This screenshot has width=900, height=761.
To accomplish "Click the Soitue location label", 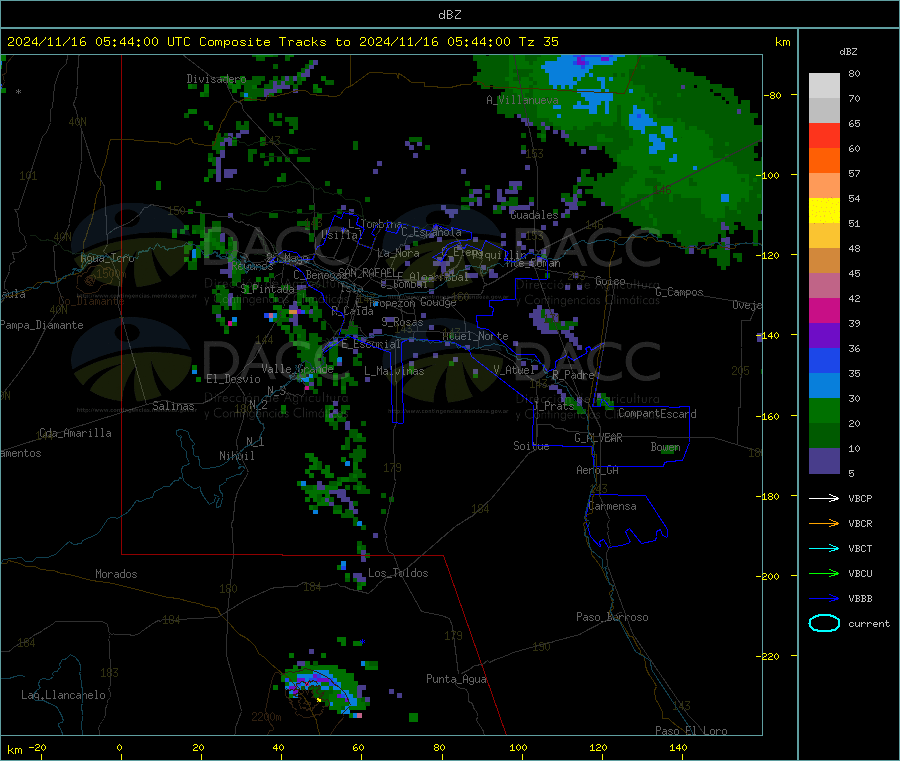I will pos(531,446).
